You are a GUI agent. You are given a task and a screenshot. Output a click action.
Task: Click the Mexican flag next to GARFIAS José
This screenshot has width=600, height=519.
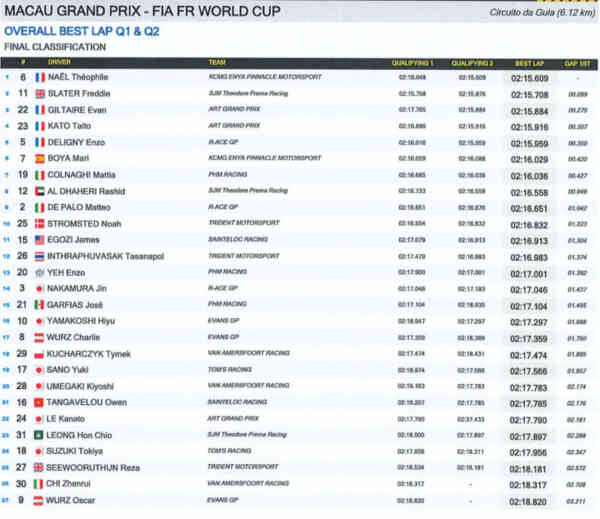(40, 305)
